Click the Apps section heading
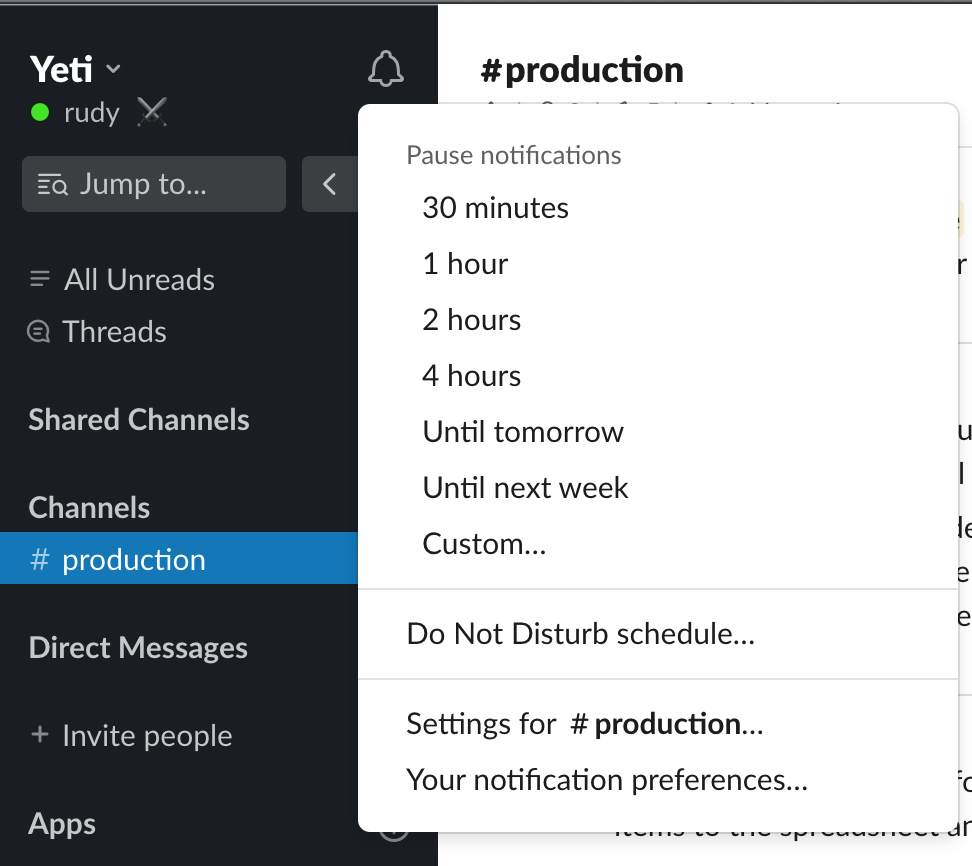972x866 pixels. 62,824
